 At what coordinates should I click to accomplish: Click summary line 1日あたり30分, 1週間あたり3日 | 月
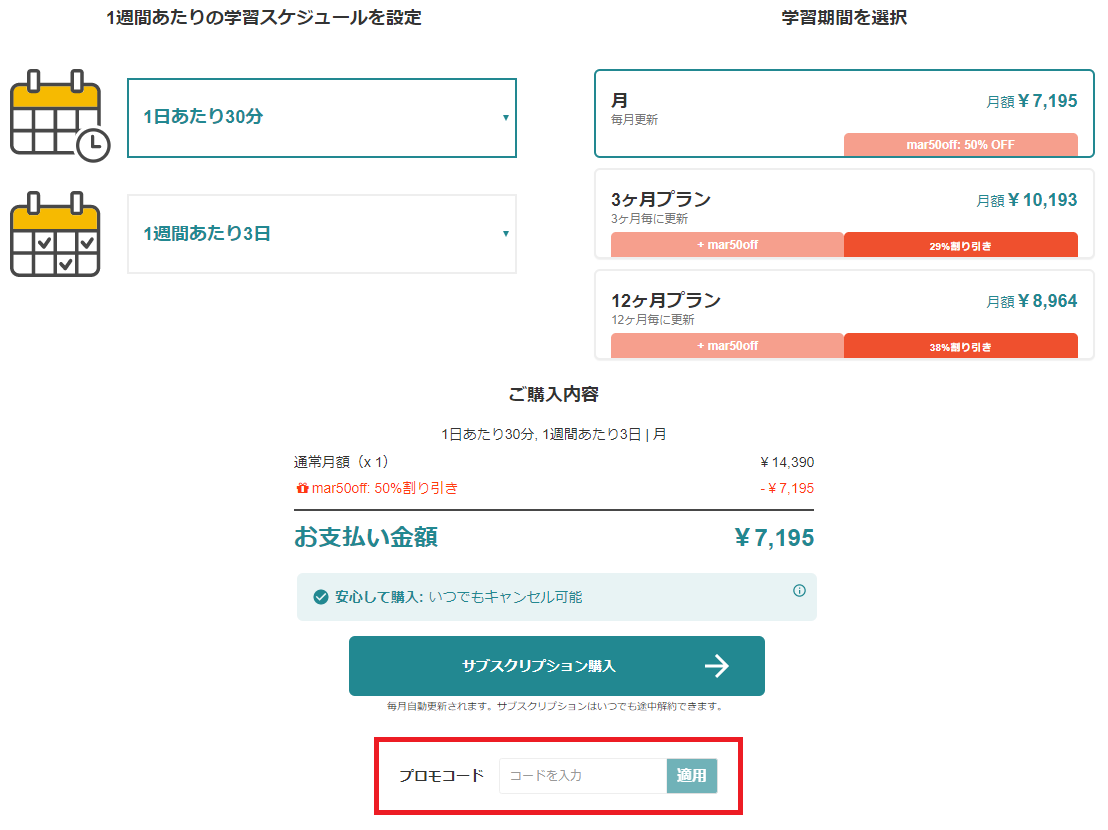click(553, 434)
